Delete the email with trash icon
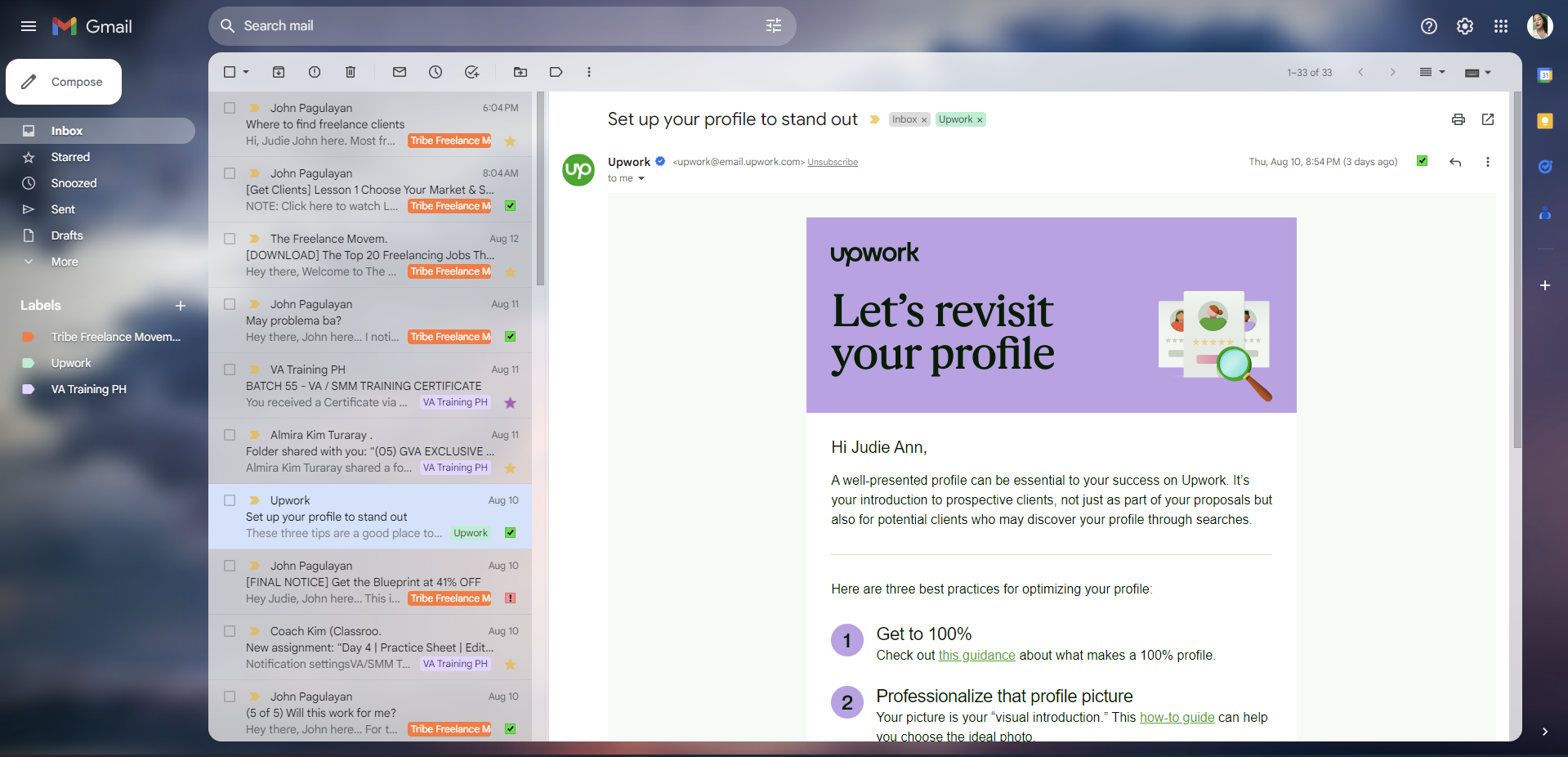 click(351, 72)
